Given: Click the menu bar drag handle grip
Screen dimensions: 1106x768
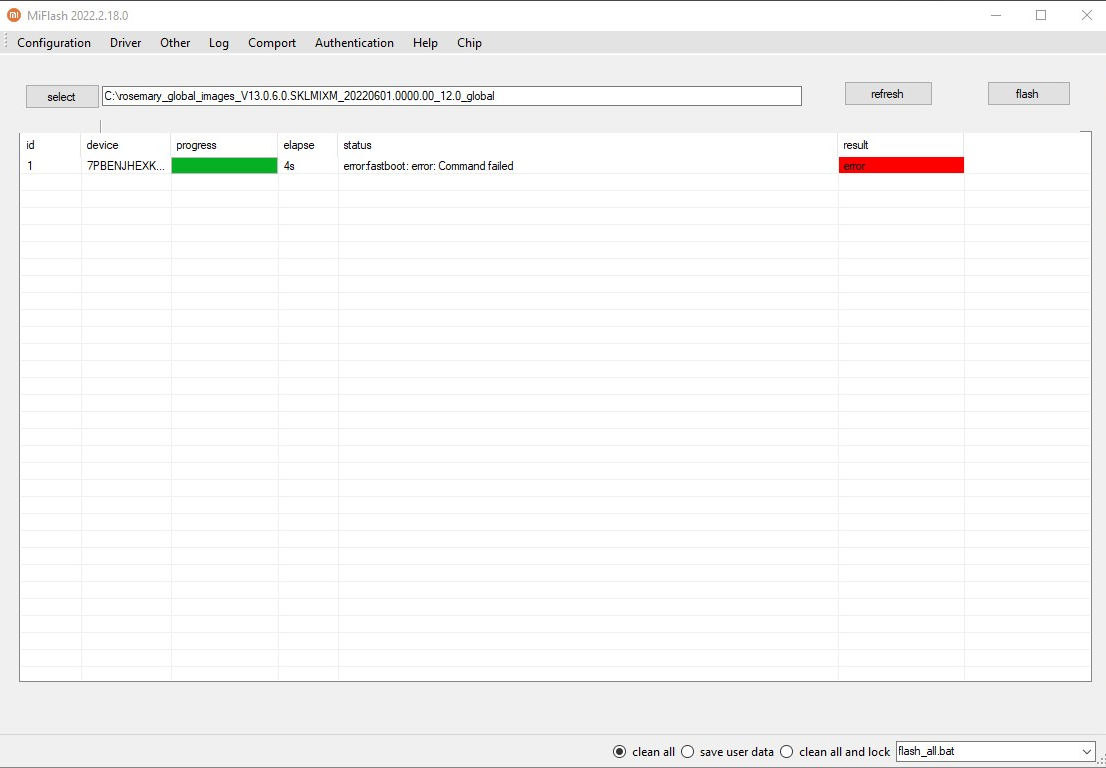Looking at the screenshot, I should click(6, 42).
